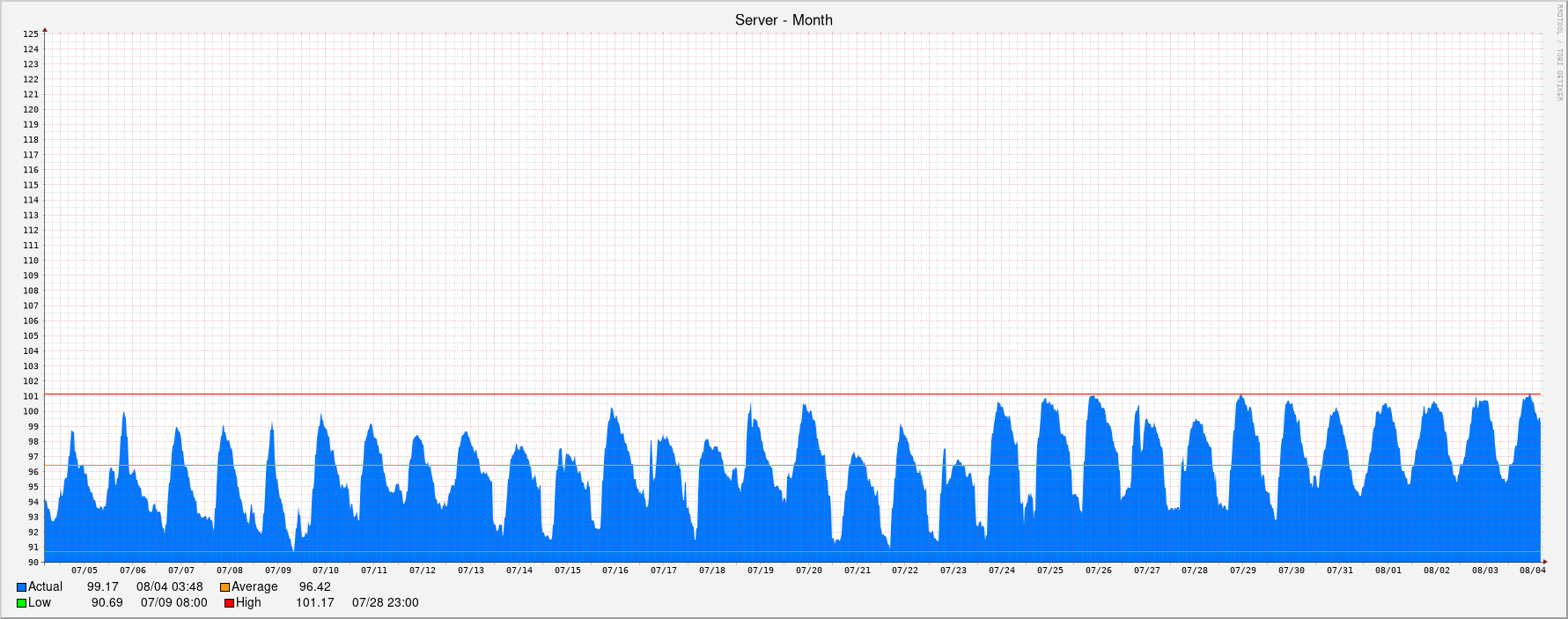Click x-axis date label 07/14
Image resolution: width=1568 pixels, height=619 pixels.
tap(519, 571)
